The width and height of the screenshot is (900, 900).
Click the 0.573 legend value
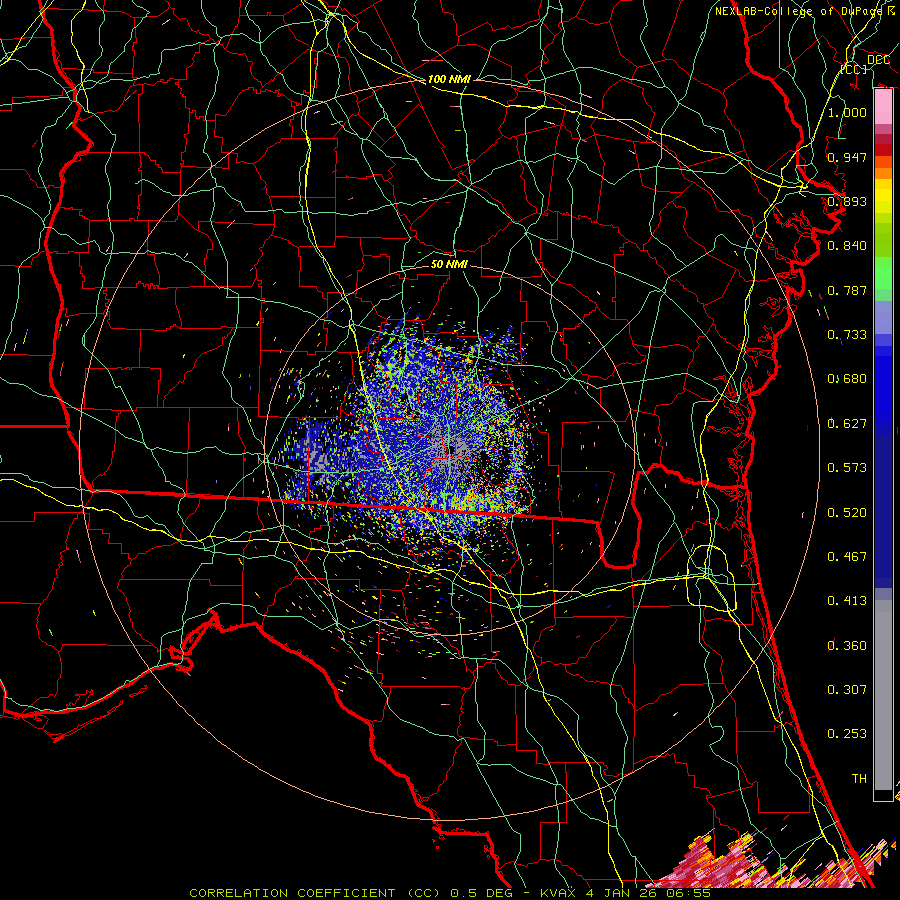[x=847, y=468]
